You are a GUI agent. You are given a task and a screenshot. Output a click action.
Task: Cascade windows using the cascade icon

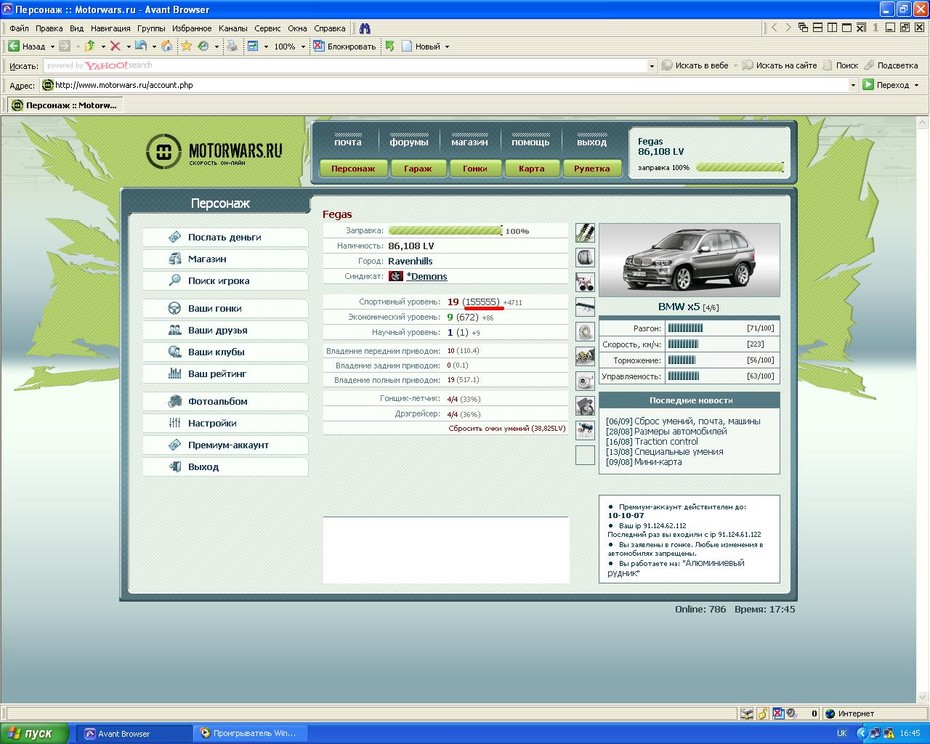(803, 27)
